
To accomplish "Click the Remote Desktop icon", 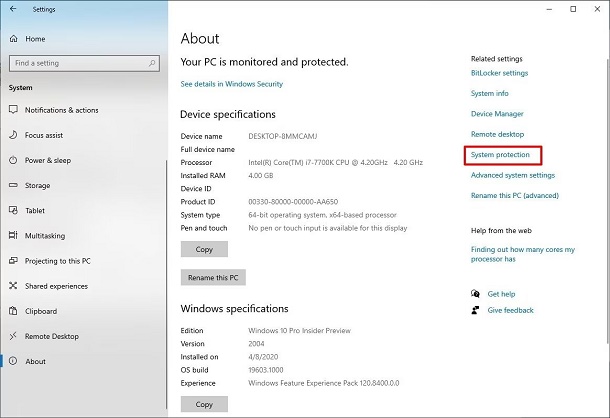I will point(13,336).
